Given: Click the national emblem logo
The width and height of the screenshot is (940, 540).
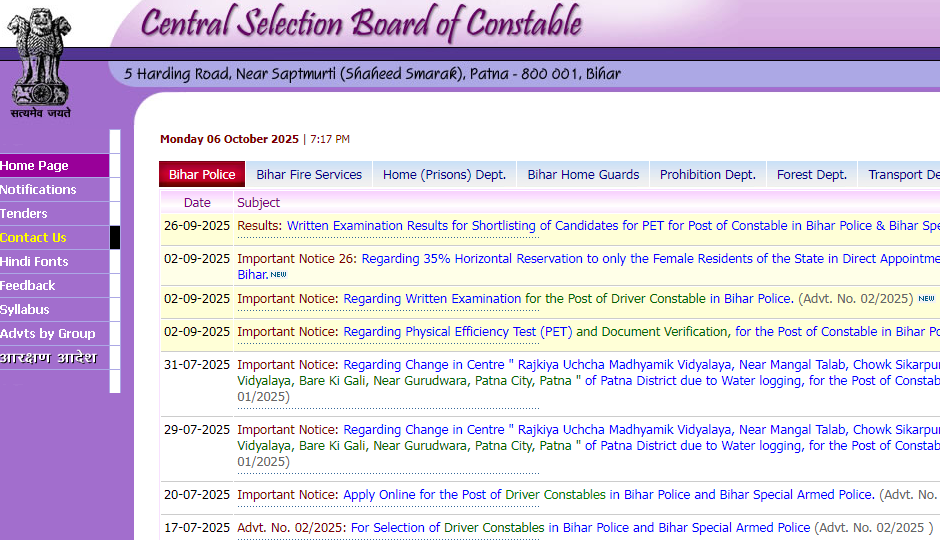Looking at the screenshot, I should 41,60.
